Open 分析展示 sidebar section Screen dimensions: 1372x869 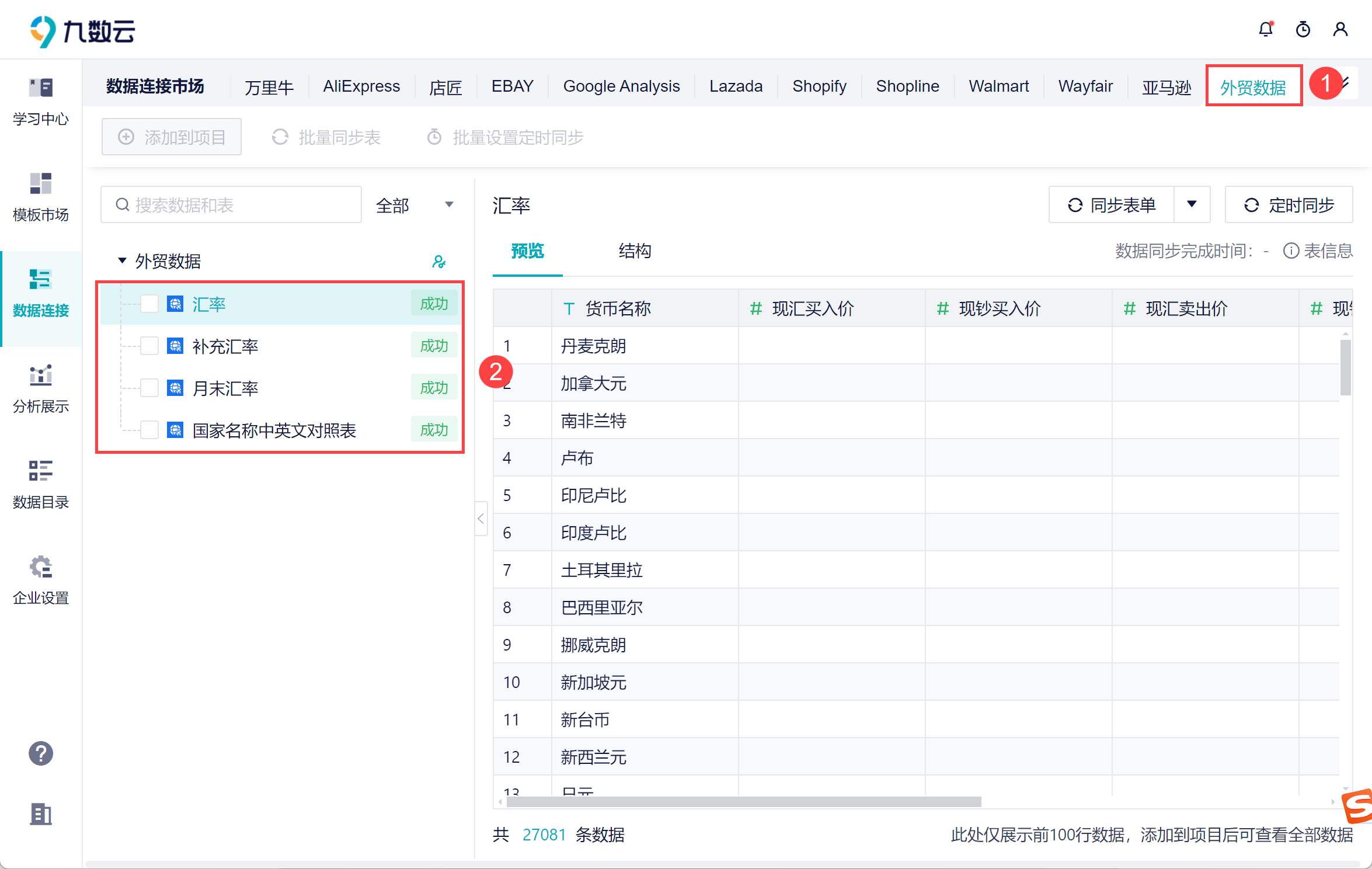[41, 389]
